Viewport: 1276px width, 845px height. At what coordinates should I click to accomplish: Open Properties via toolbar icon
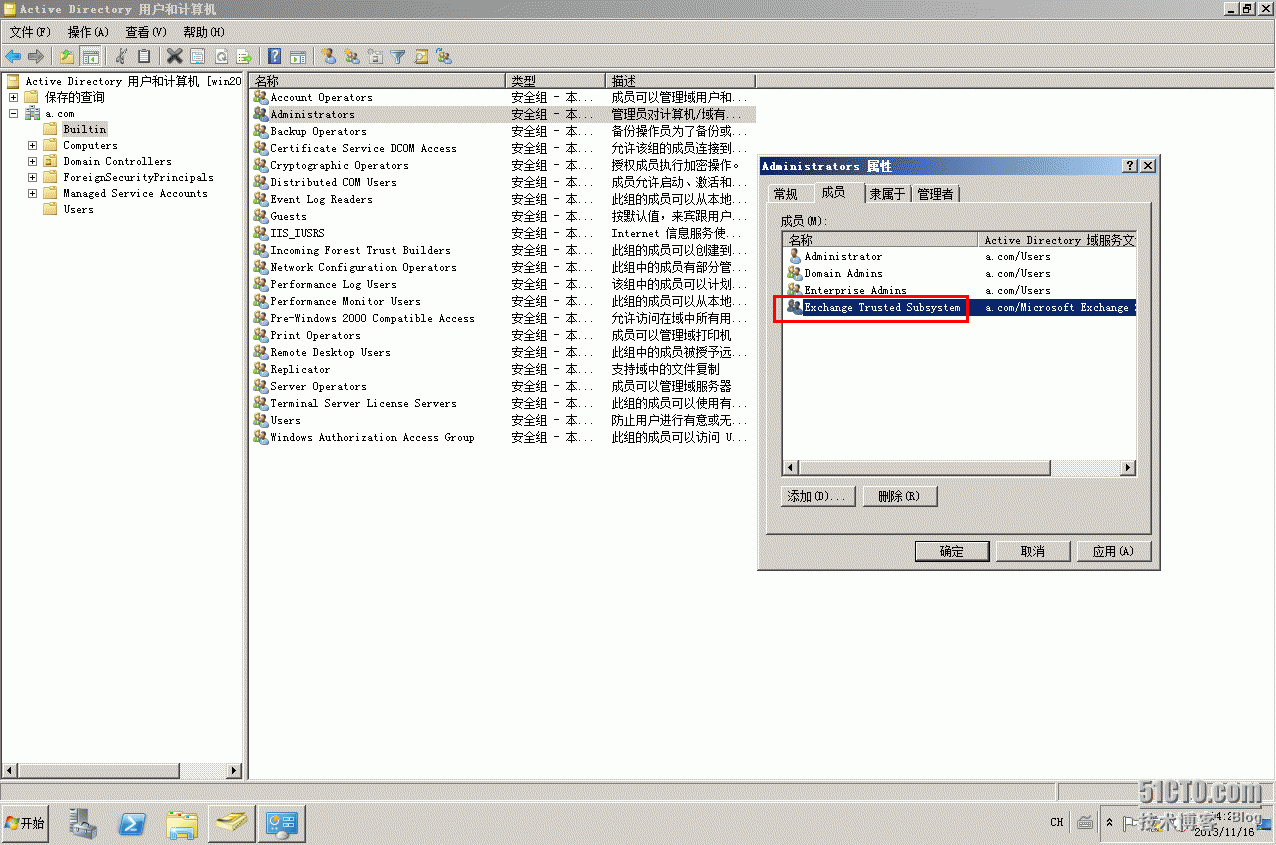197,57
